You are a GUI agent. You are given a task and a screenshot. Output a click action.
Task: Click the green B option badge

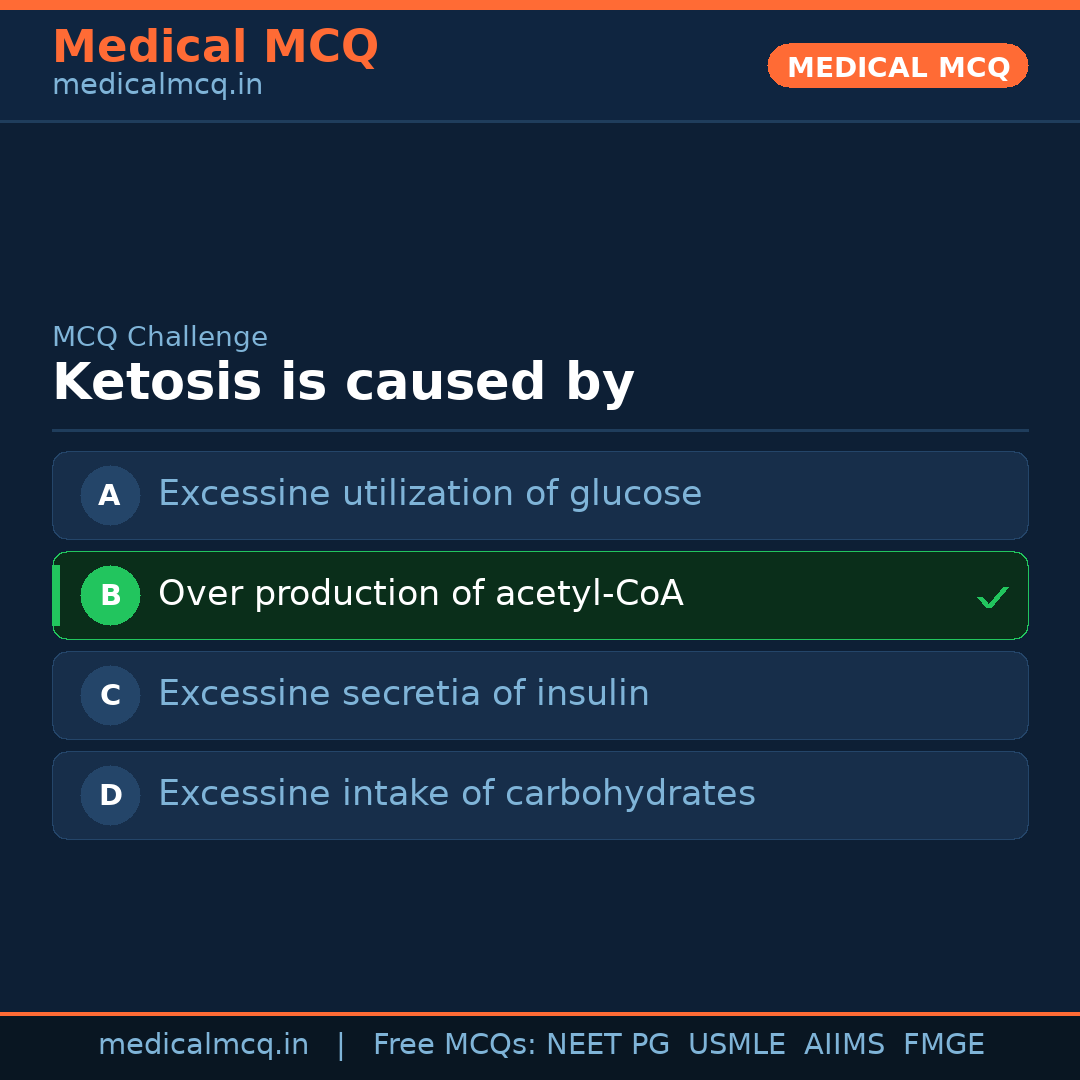pos(110,595)
